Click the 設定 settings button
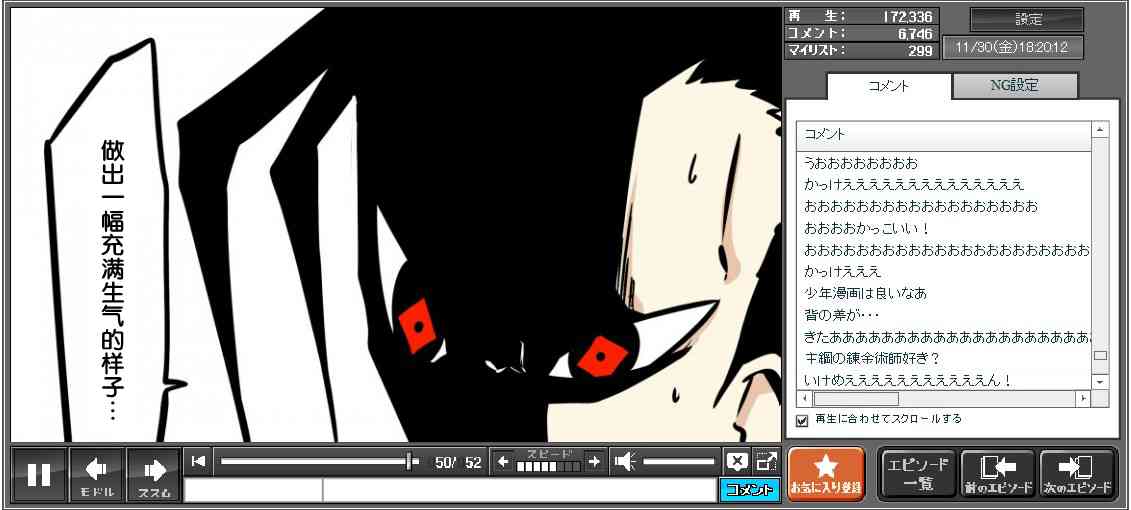1131x510 pixels. 1027,20
